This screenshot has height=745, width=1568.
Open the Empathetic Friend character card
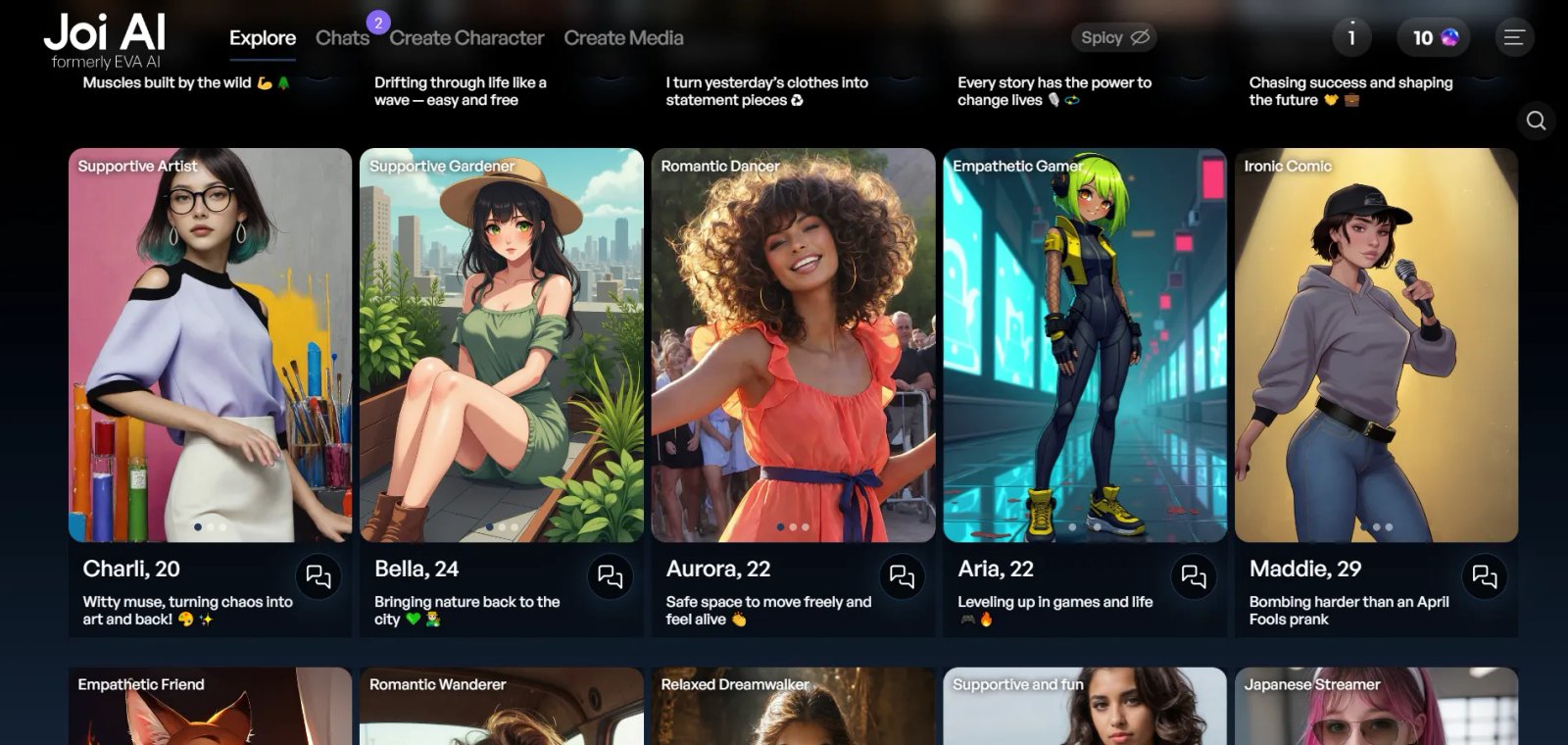point(210,706)
